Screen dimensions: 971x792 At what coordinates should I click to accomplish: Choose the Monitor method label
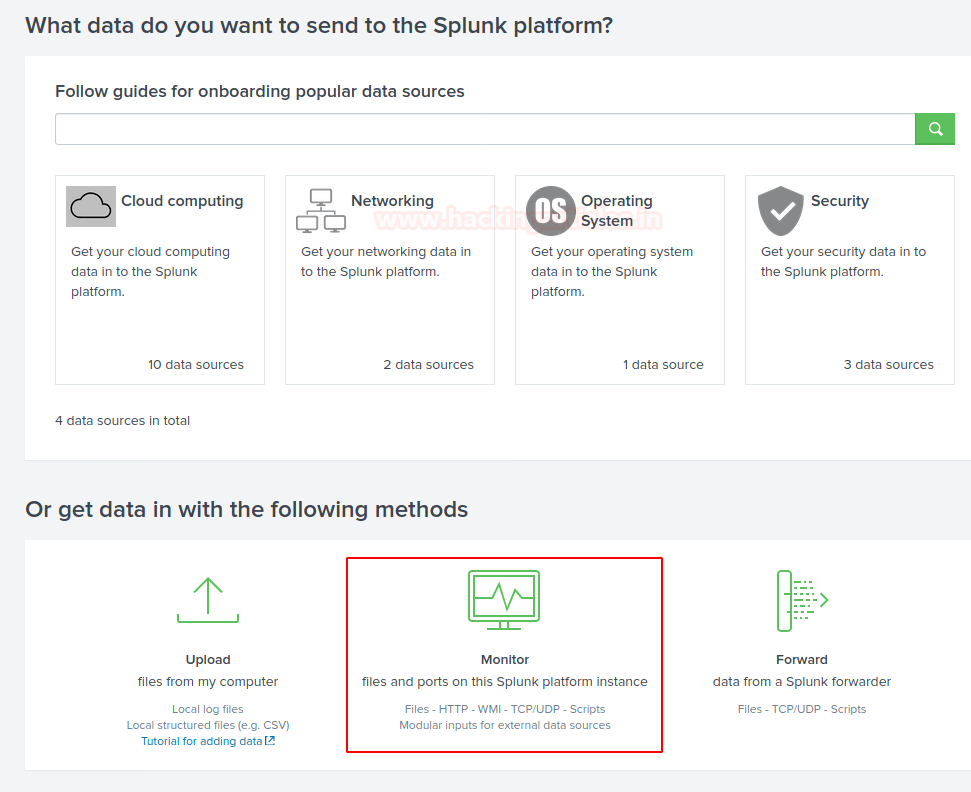click(x=505, y=660)
